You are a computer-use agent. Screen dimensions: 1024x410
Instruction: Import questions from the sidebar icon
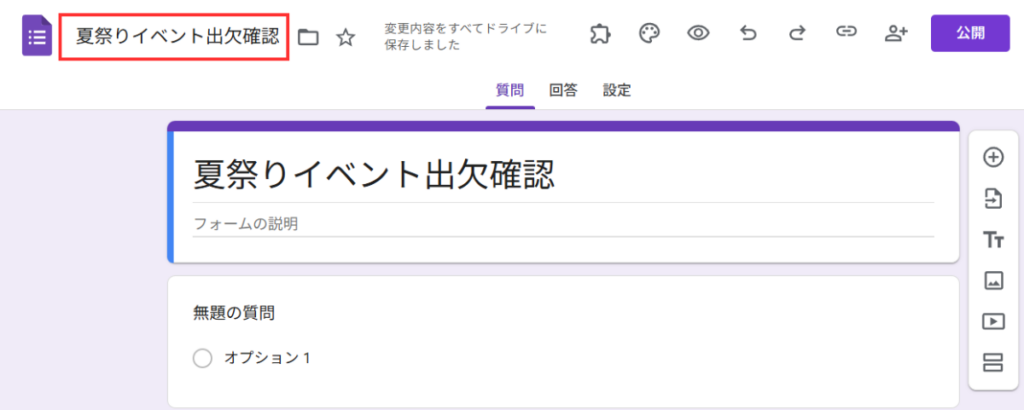pos(993,198)
